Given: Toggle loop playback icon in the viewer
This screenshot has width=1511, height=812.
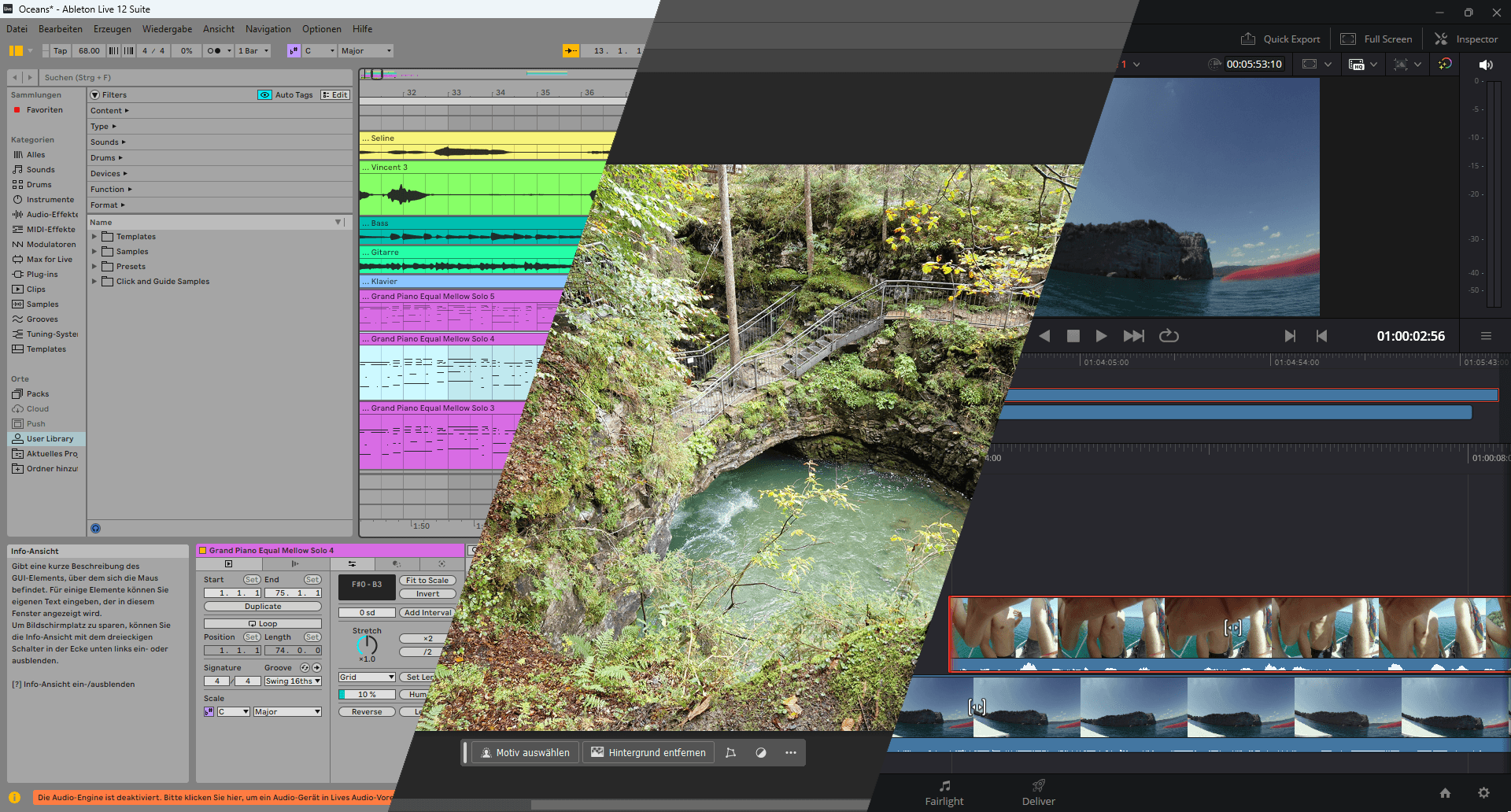Looking at the screenshot, I should 1169,336.
